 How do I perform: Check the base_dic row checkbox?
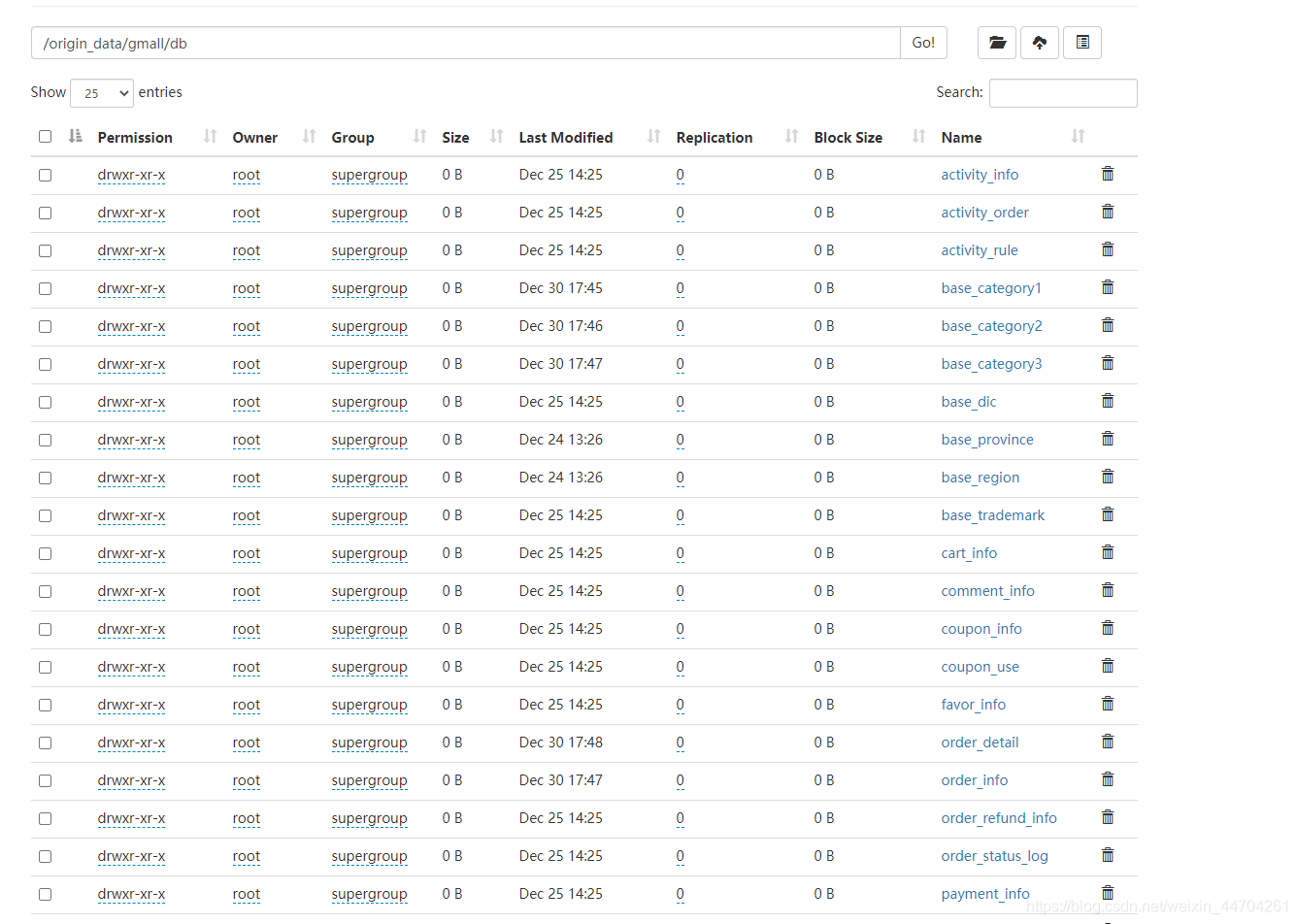[x=45, y=402]
